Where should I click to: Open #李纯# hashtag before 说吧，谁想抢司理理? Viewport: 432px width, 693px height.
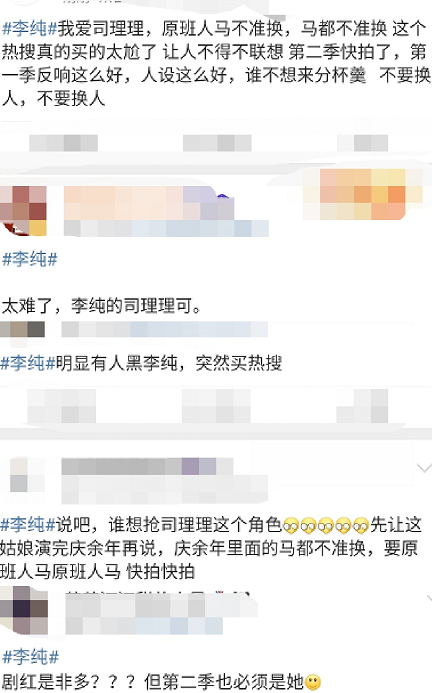pyautogui.click(x=28, y=525)
